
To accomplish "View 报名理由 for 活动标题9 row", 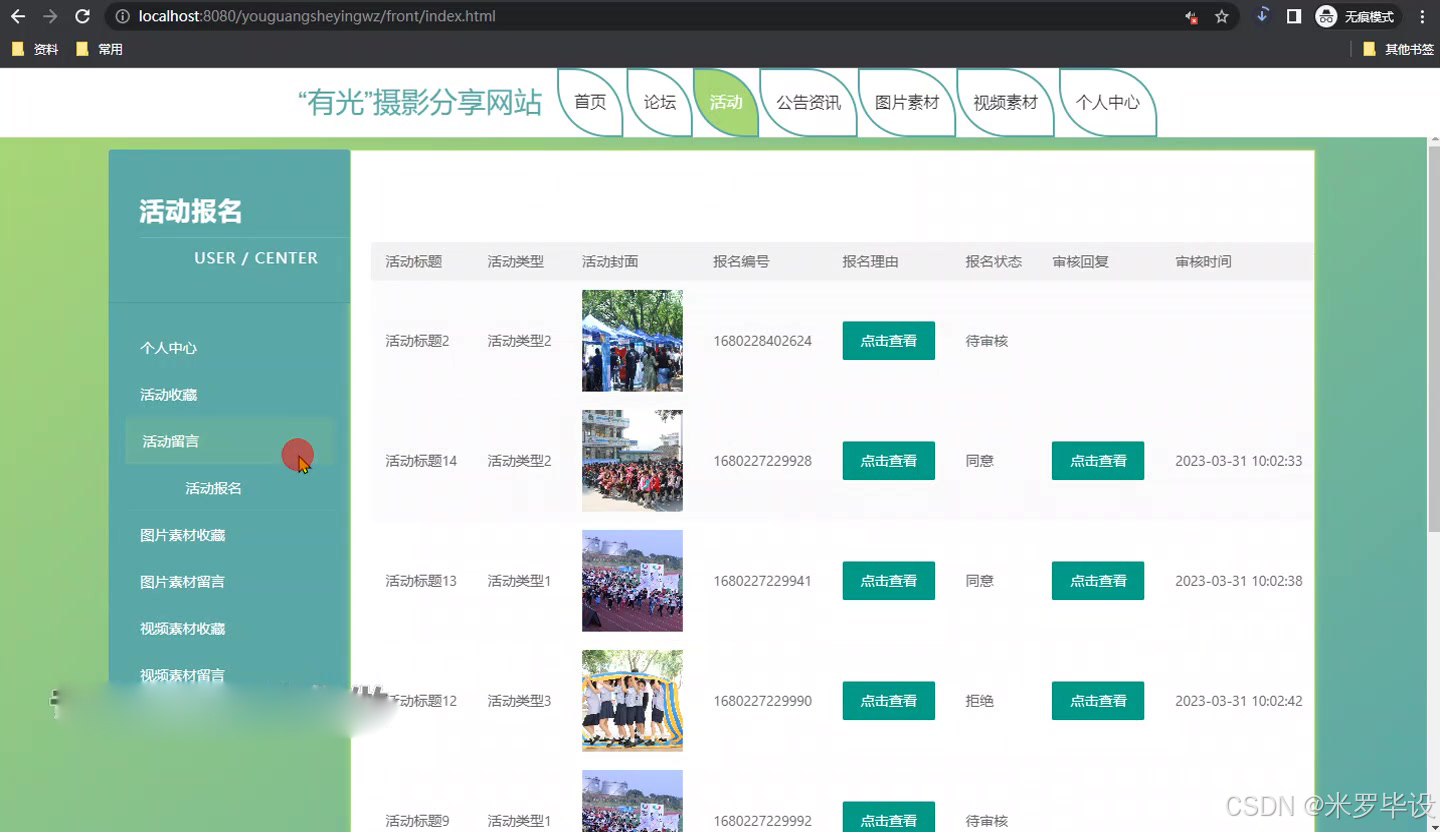I will [x=889, y=817].
